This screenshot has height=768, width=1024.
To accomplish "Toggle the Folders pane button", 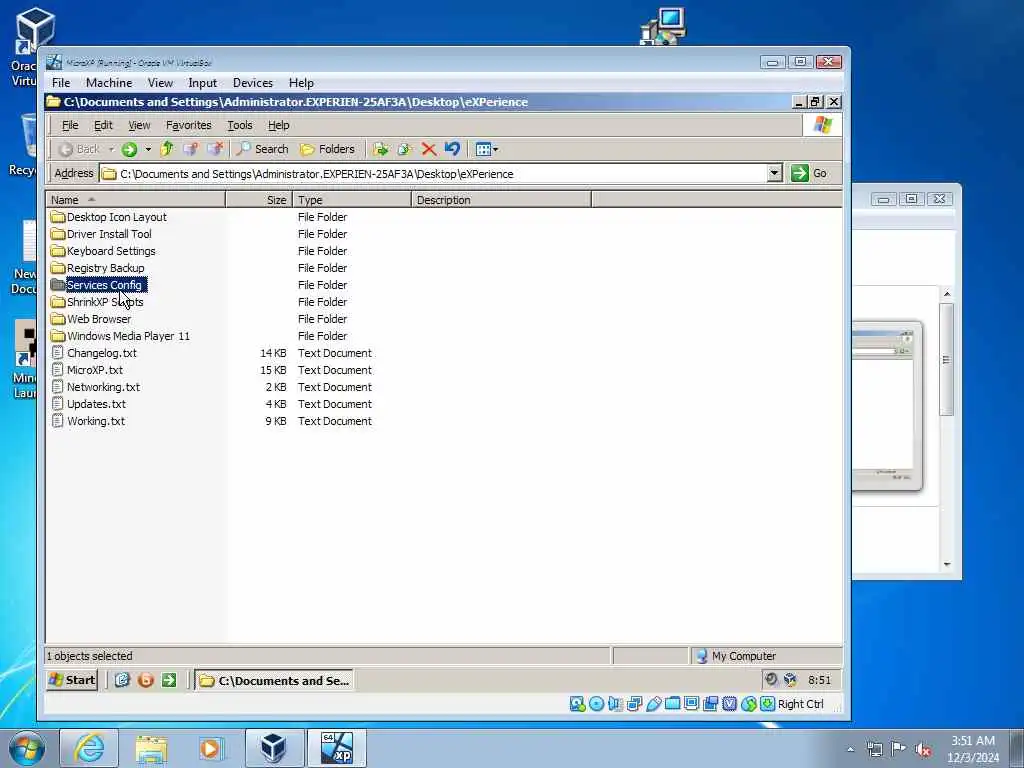I will (327, 150).
